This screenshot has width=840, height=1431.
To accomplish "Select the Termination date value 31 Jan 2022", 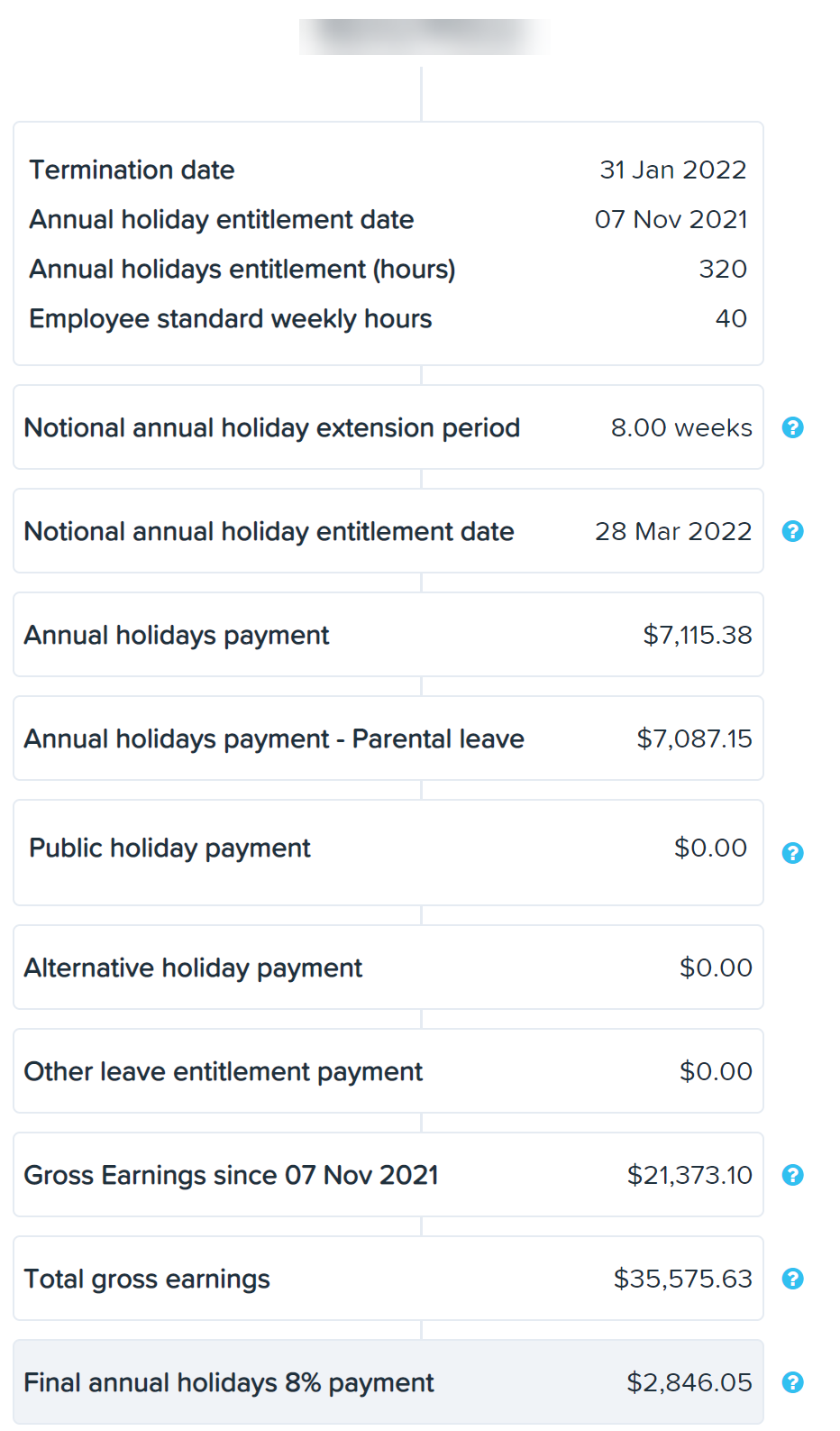I will coord(673,170).
